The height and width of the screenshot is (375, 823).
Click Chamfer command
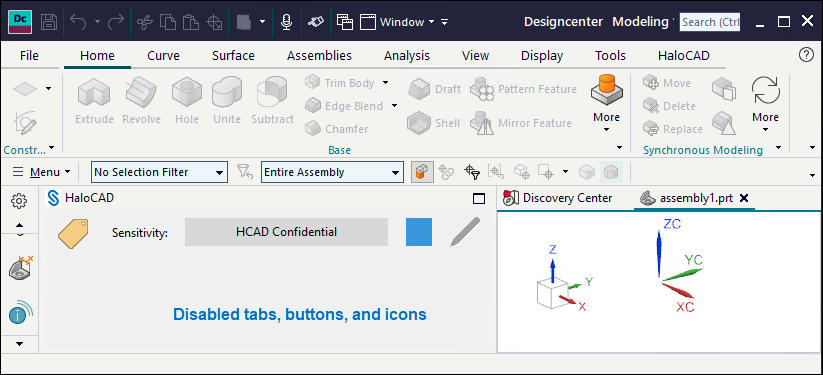[337, 129]
